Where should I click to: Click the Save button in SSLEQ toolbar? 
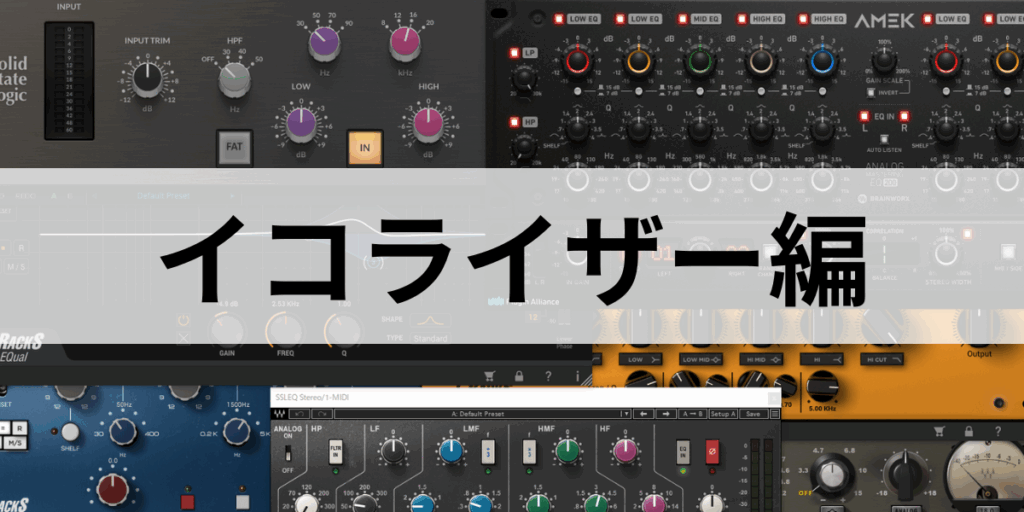[754, 413]
